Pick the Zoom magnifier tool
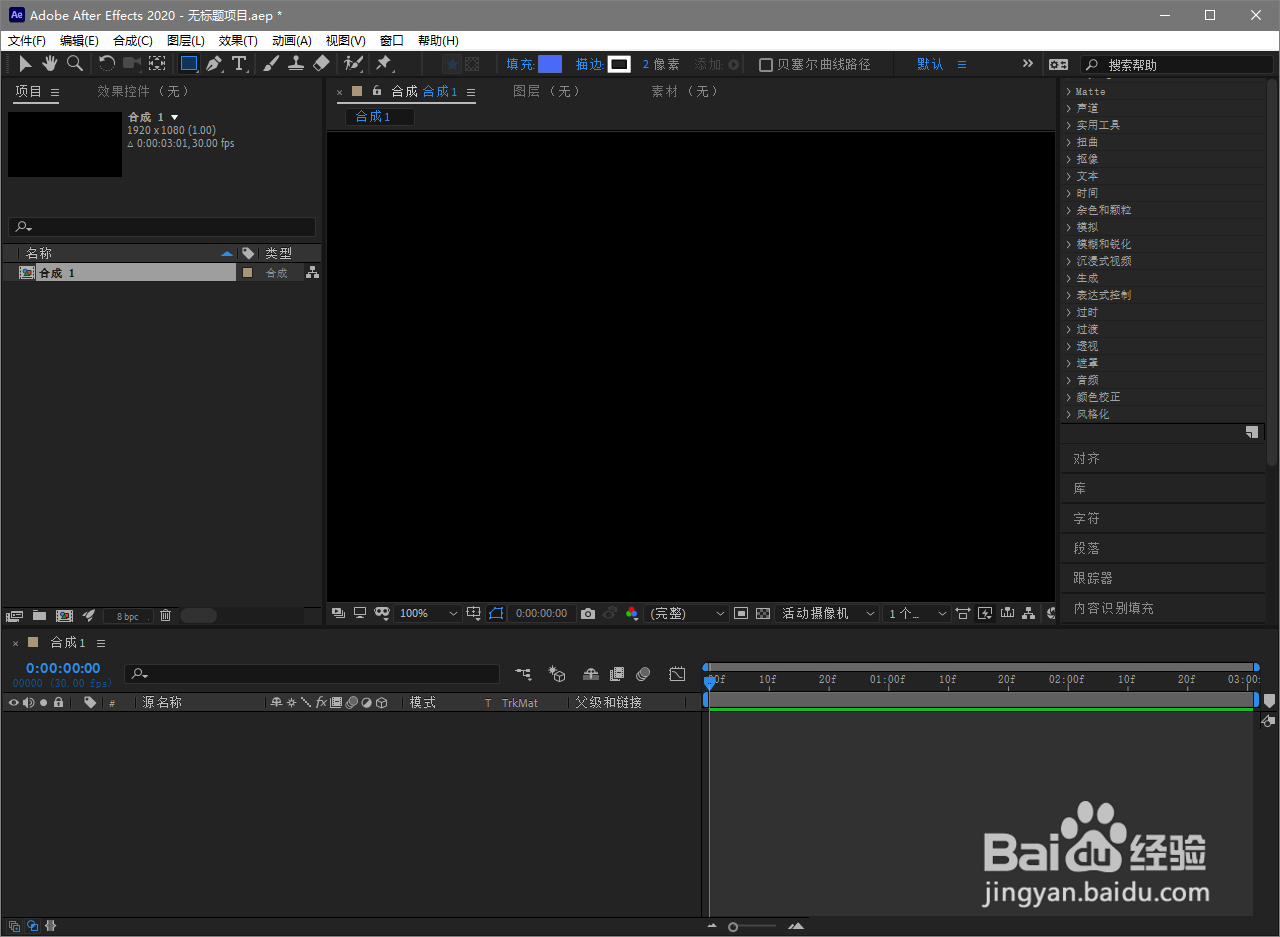This screenshot has height=937, width=1280. 75,64
